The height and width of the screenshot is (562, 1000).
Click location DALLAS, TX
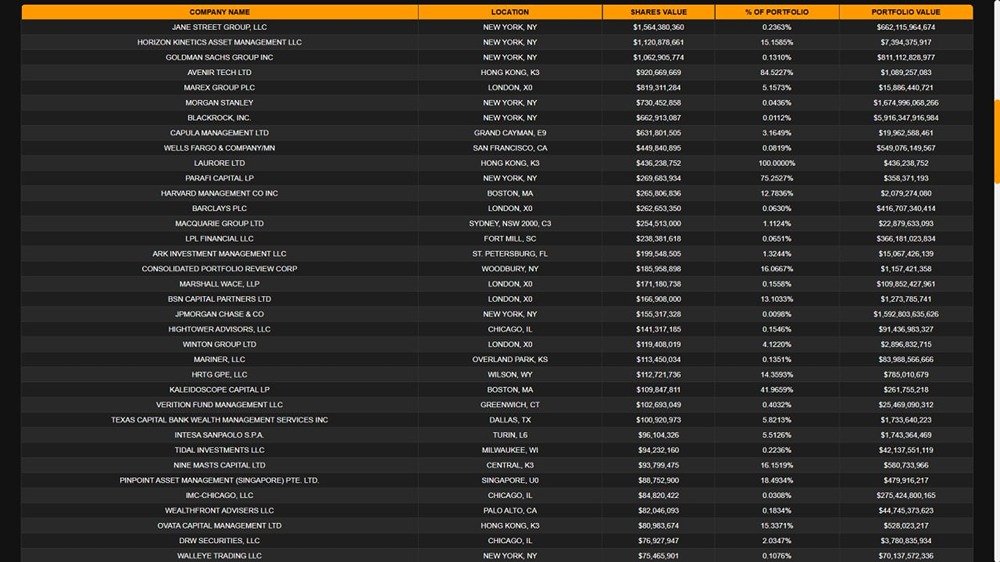pos(510,420)
